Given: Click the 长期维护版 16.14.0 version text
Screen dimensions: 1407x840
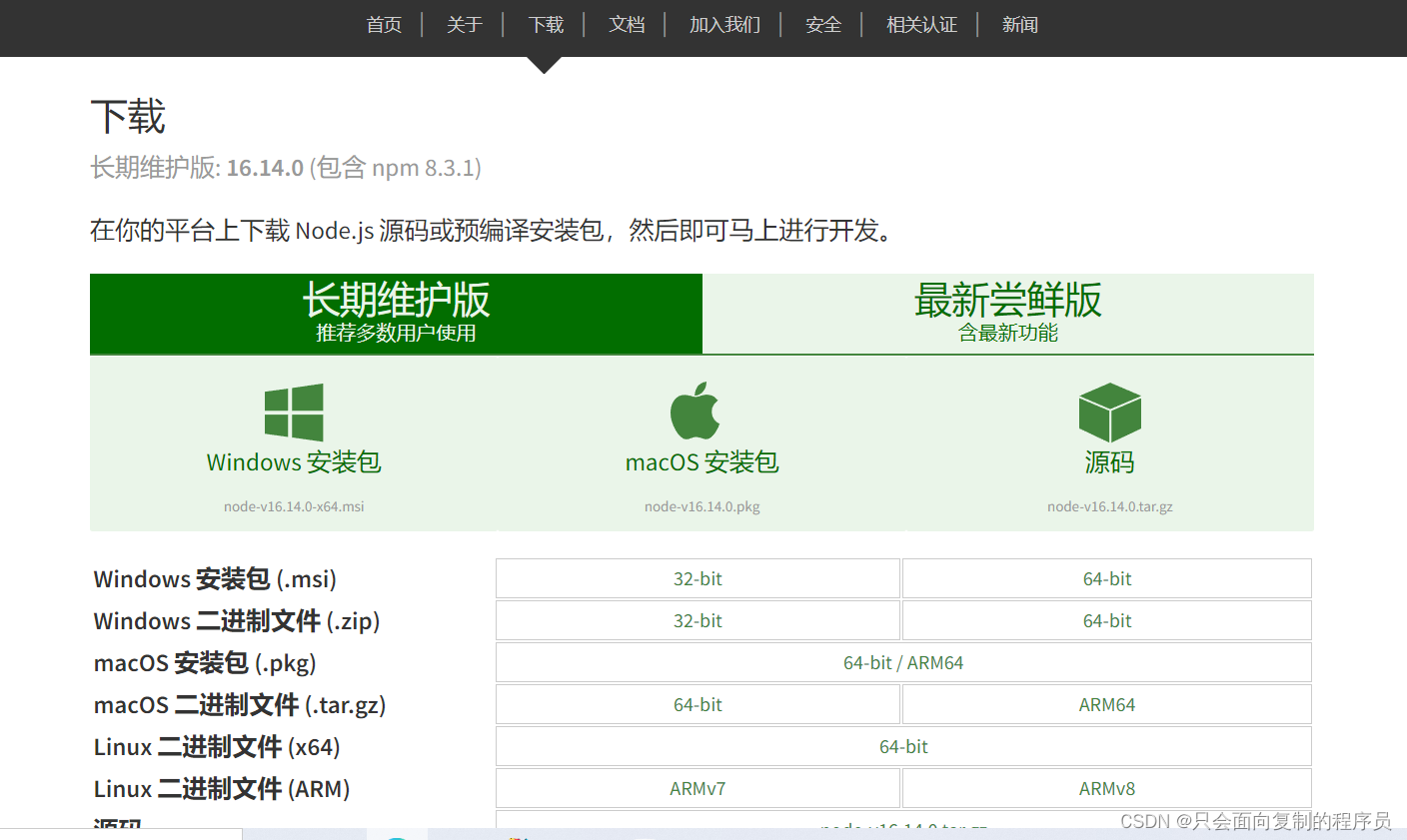Looking at the screenshot, I should coord(286,168).
